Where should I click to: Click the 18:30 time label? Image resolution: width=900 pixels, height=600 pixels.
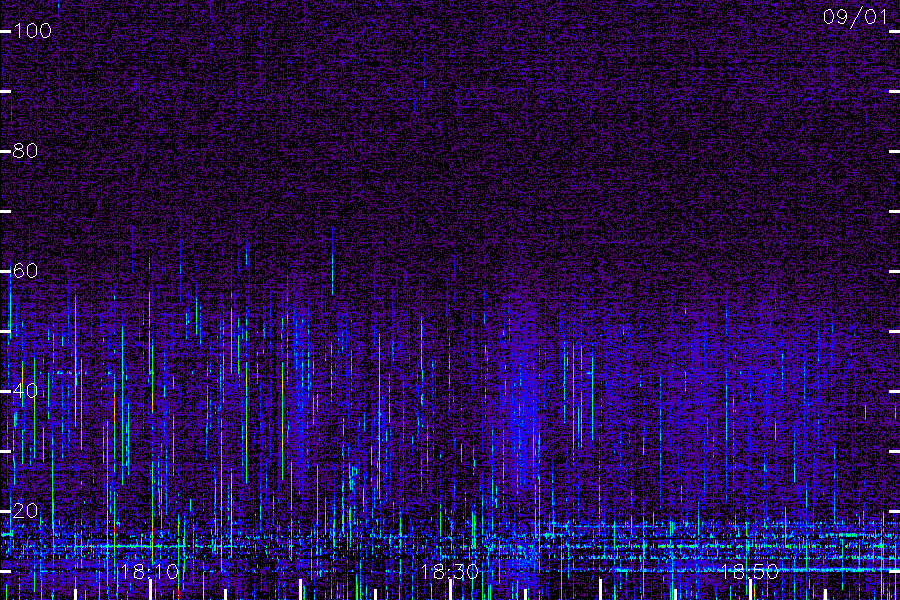point(449,571)
